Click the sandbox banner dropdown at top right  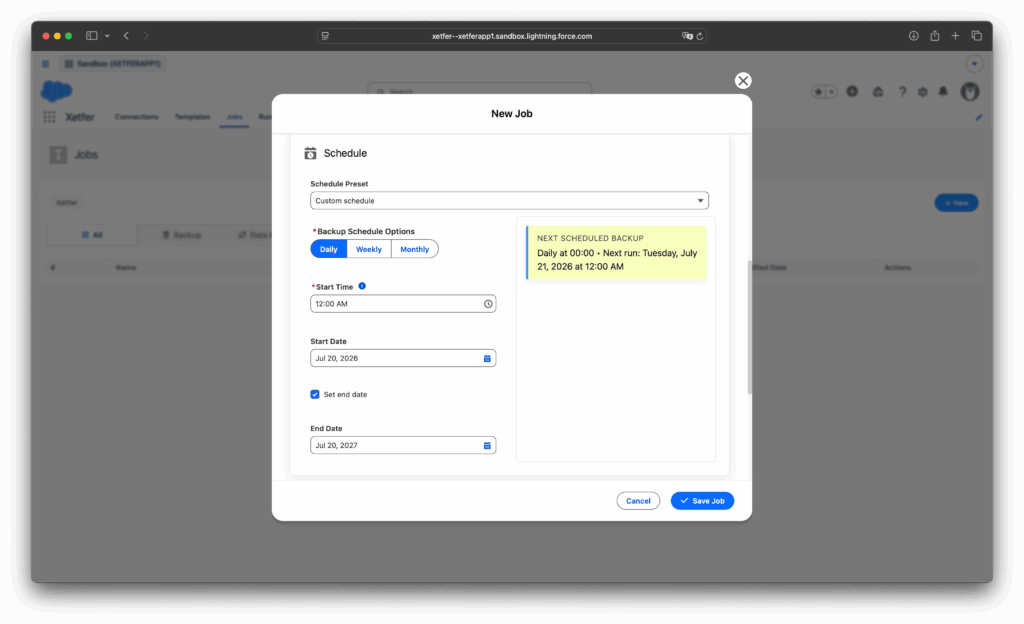[x=974, y=64]
